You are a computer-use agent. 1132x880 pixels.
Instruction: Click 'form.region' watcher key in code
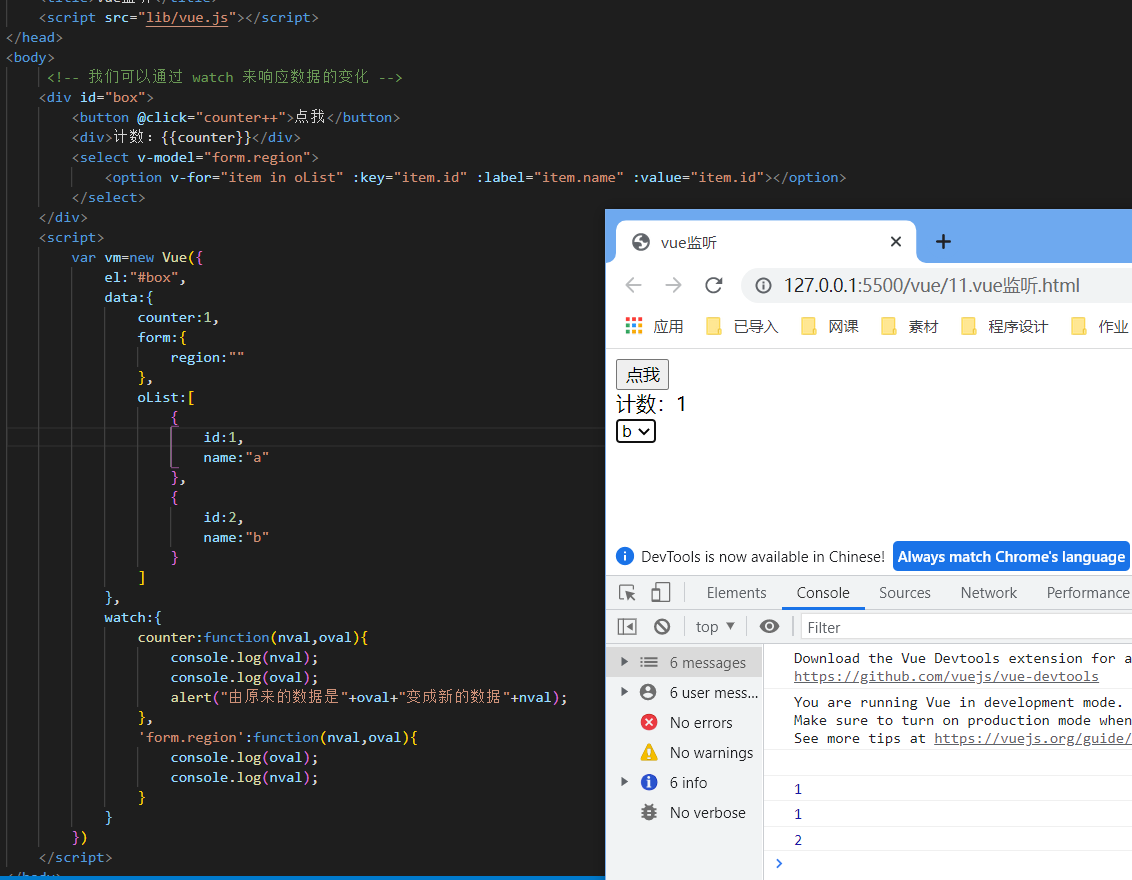pos(192,737)
